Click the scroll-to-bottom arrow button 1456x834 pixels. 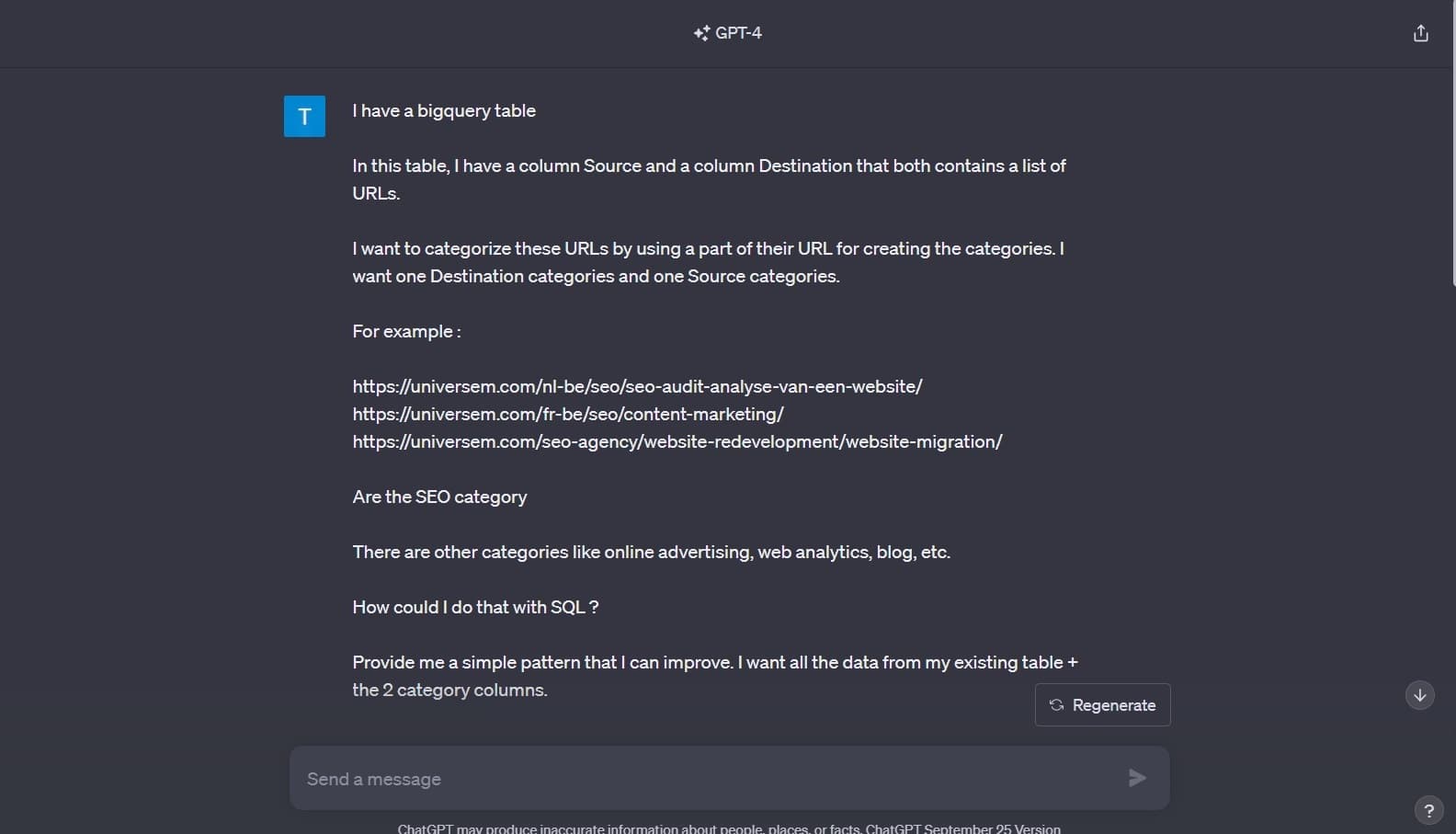1419,695
